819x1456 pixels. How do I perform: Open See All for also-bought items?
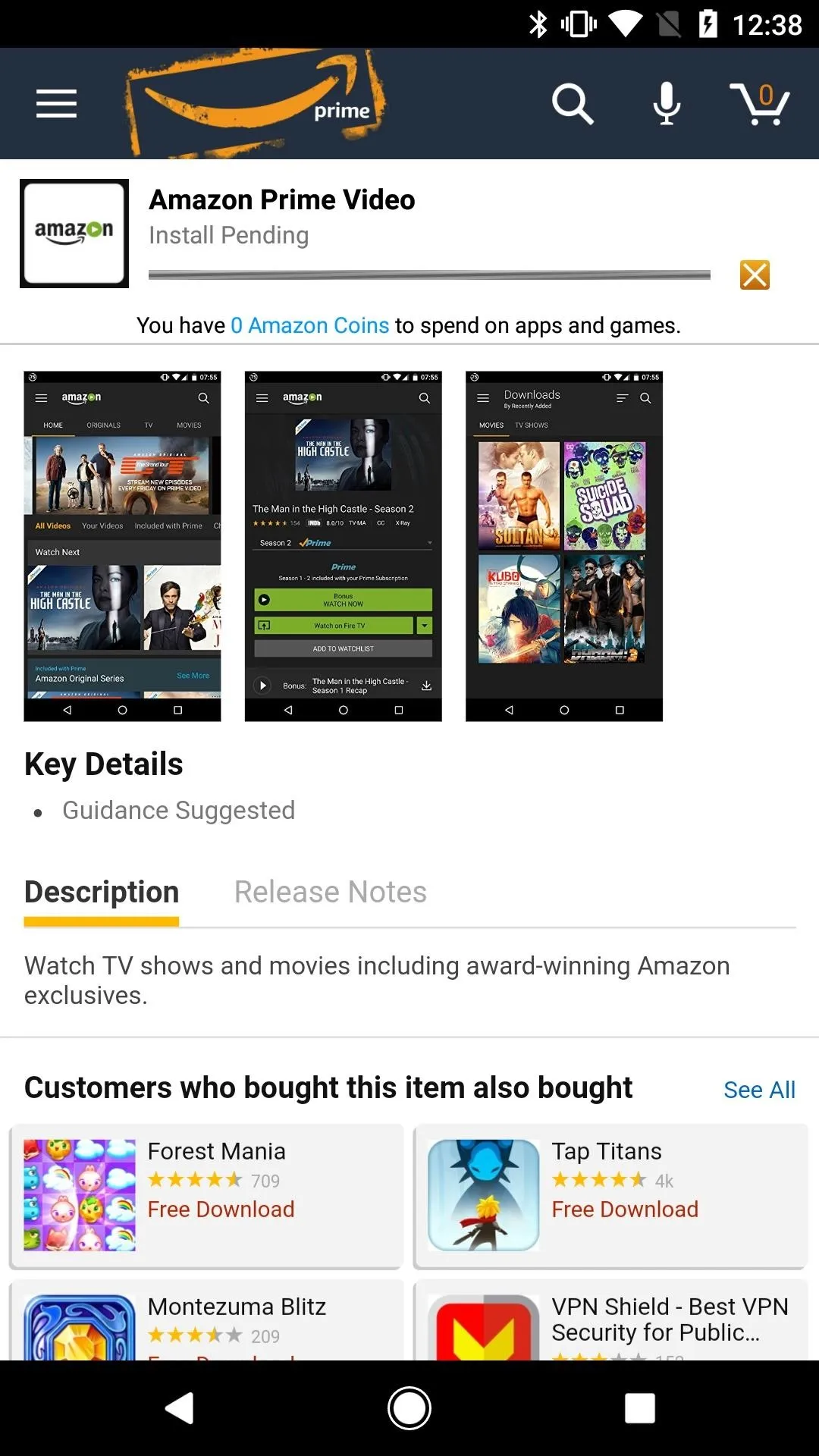pyautogui.click(x=759, y=1090)
